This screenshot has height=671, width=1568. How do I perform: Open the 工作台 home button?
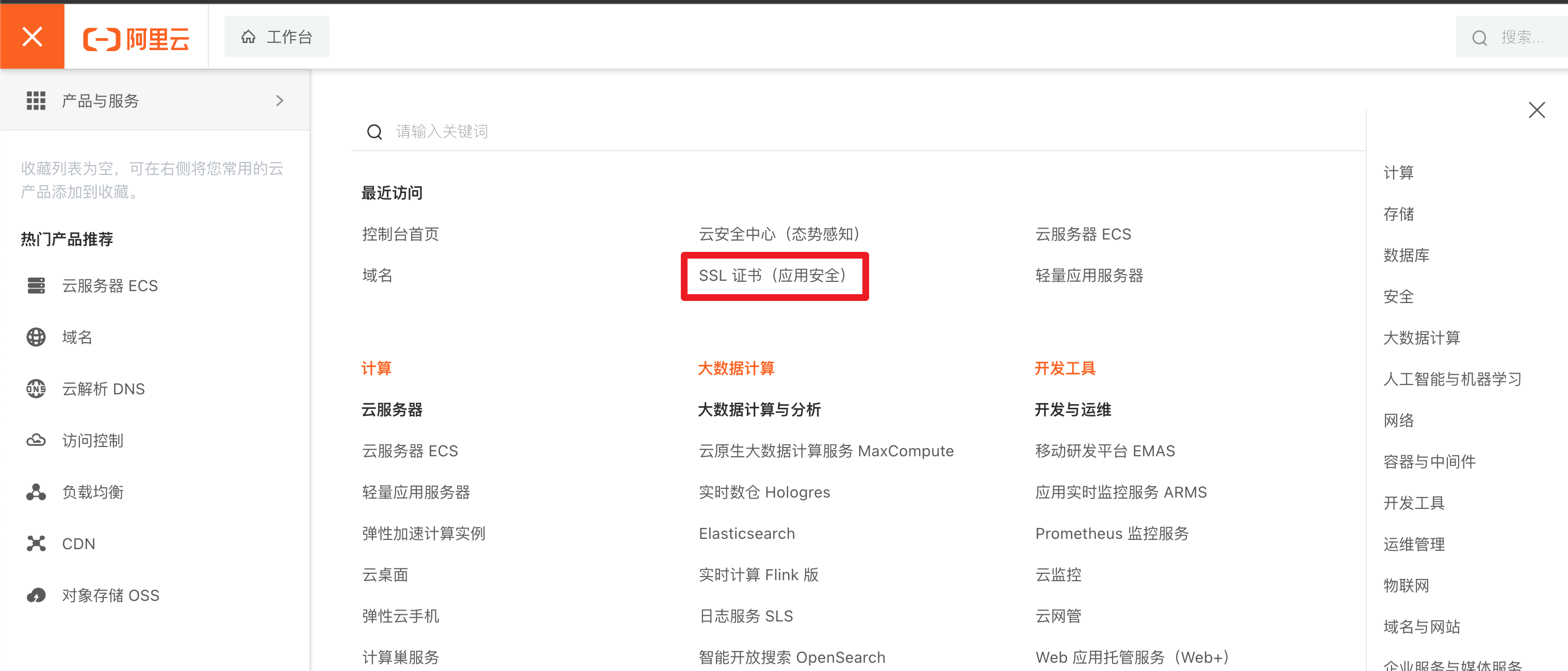tap(277, 37)
